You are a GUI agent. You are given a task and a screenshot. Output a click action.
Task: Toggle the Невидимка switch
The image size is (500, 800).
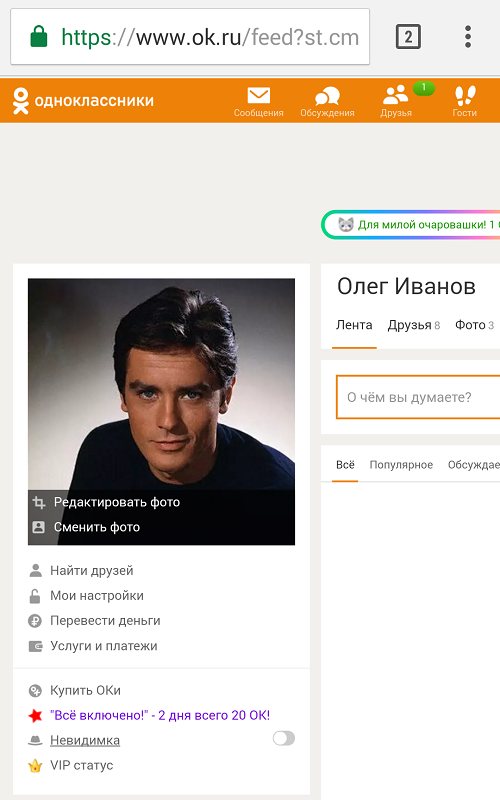coord(284,738)
